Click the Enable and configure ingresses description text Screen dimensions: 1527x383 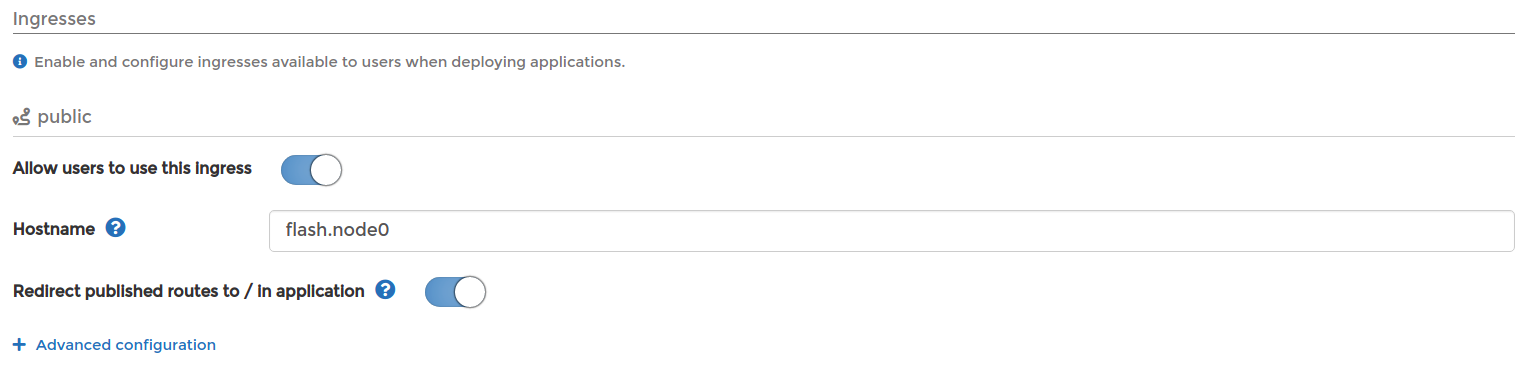coord(330,62)
